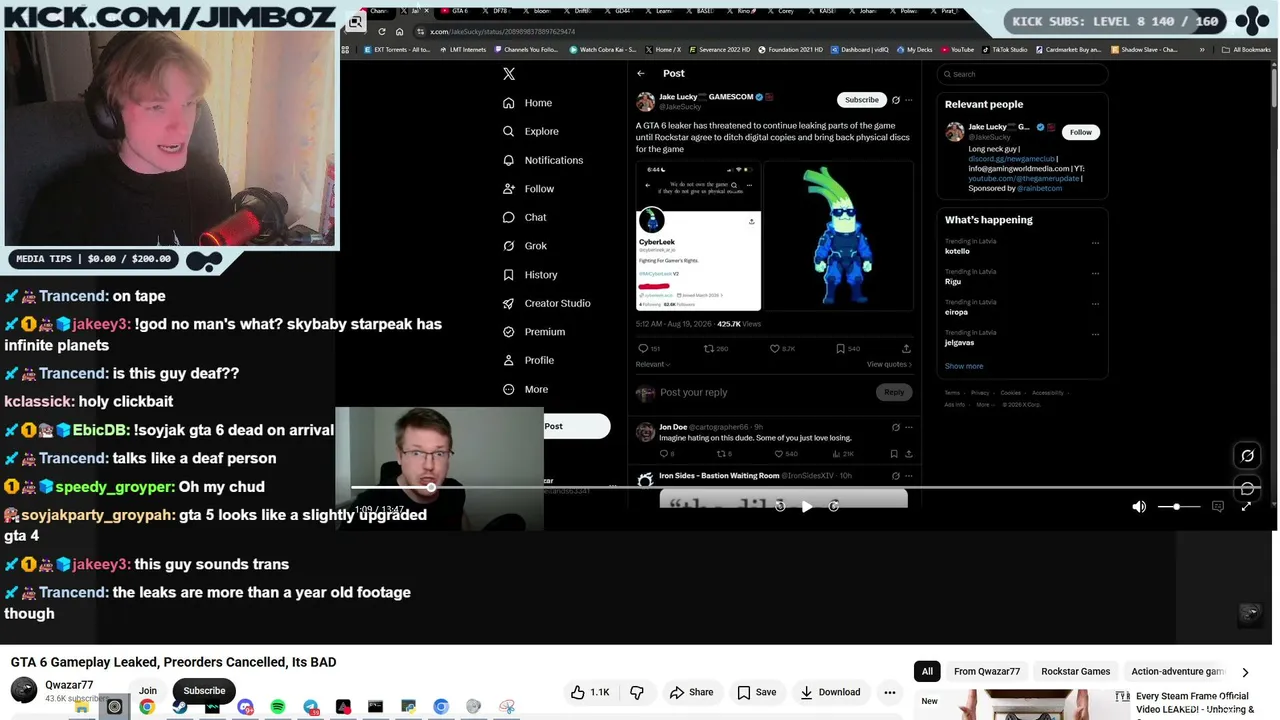Bookmark Jon Doe's reply

(895, 454)
